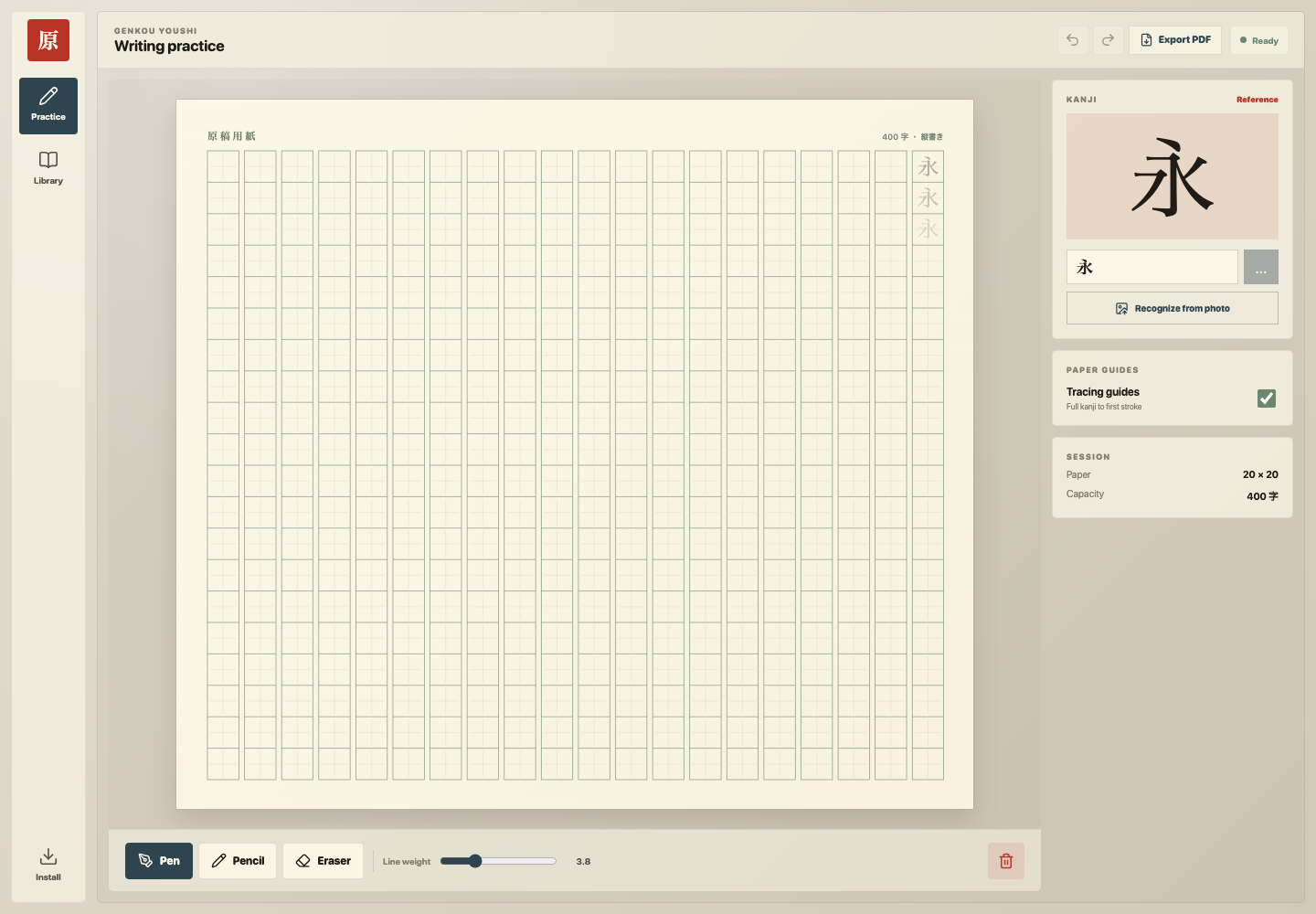Click the large 永 reference preview
Viewport: 1316px width, 914px height.
click(x=1173, y=176)
